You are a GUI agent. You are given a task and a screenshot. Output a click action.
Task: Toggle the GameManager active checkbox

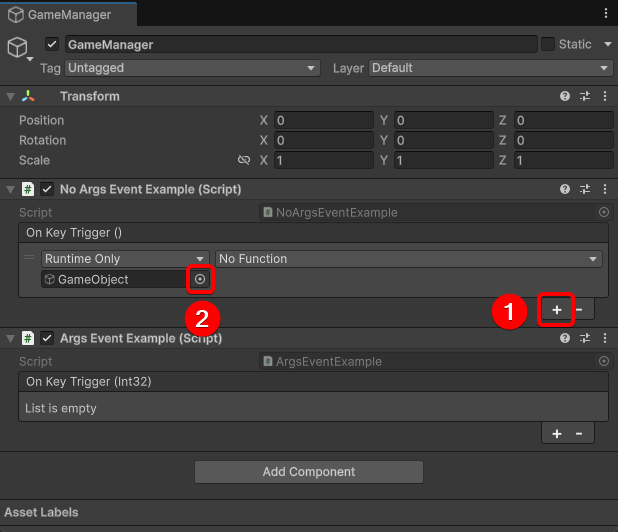coord(53,45)
